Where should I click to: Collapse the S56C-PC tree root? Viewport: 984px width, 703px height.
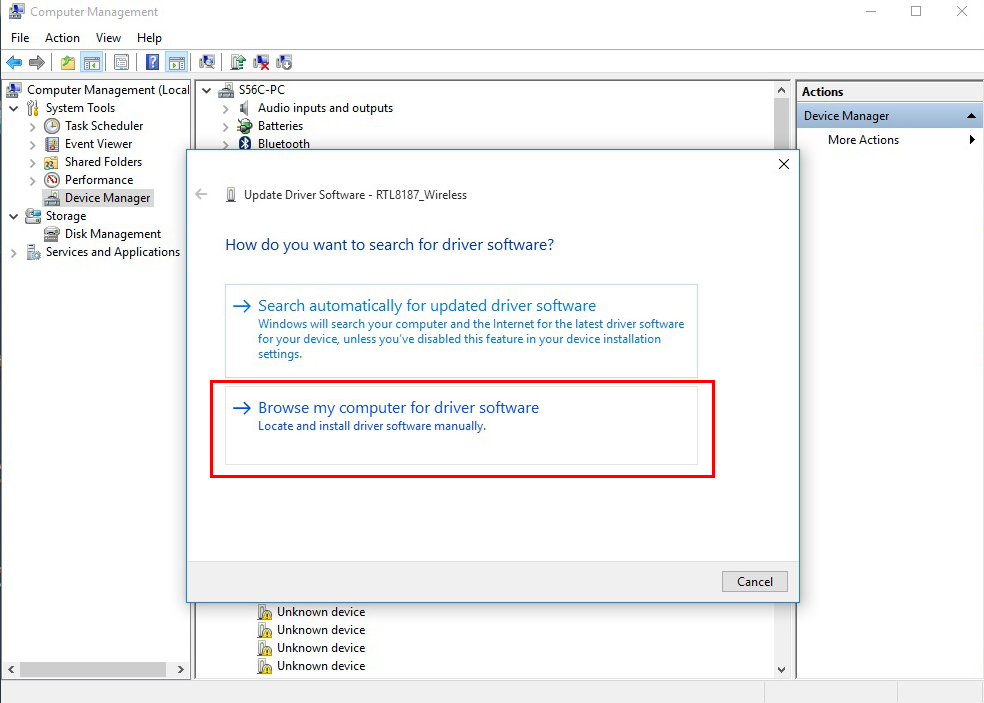(206, 89)
